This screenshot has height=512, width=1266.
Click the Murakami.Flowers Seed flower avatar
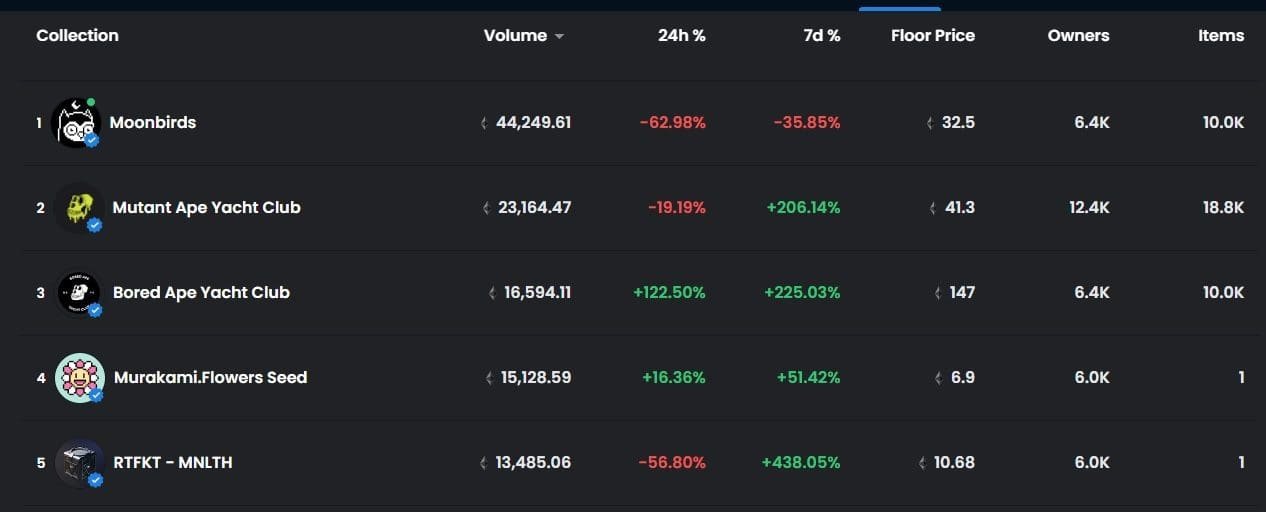[x=79, y=377]
